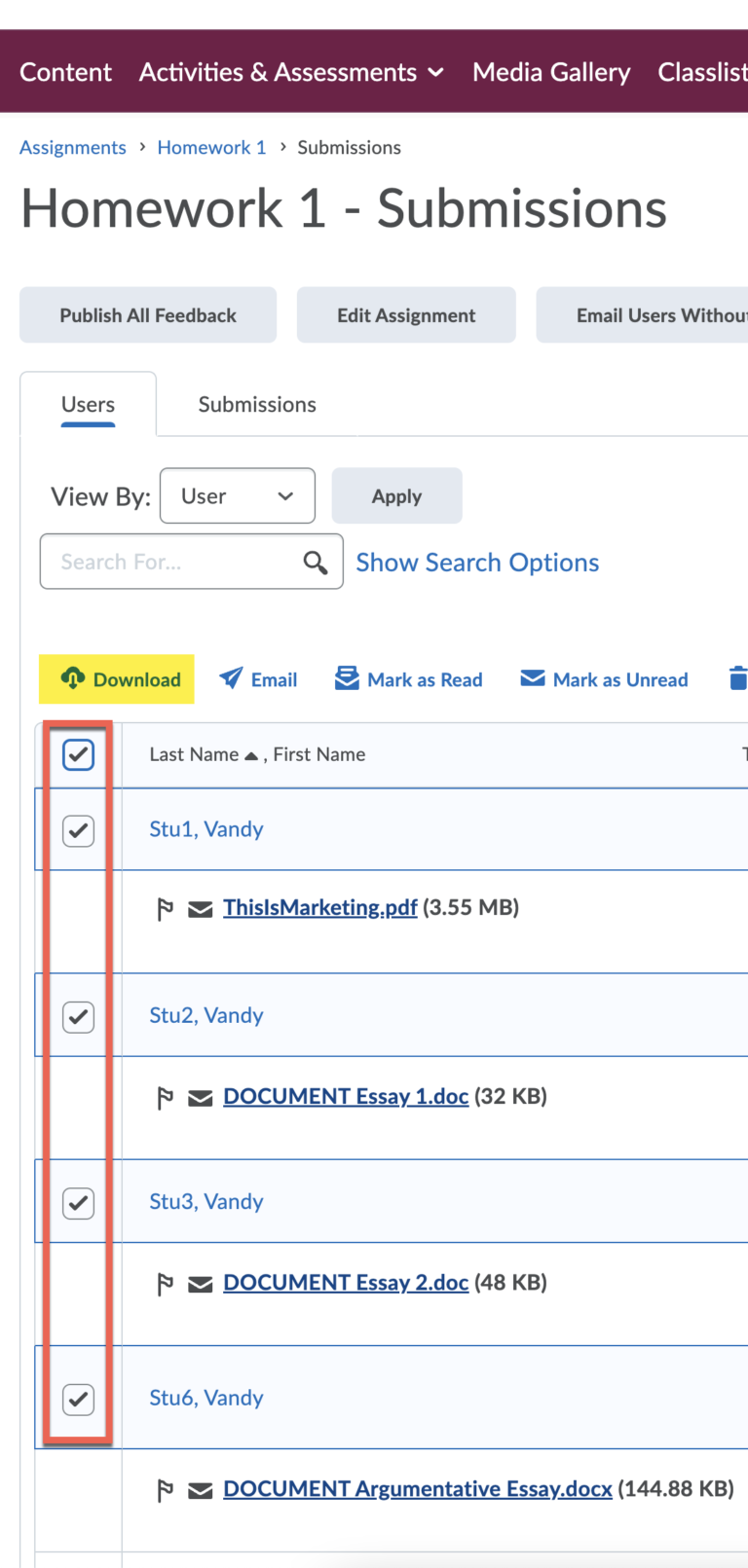Click the Mark as Read icon

[346, 678]
